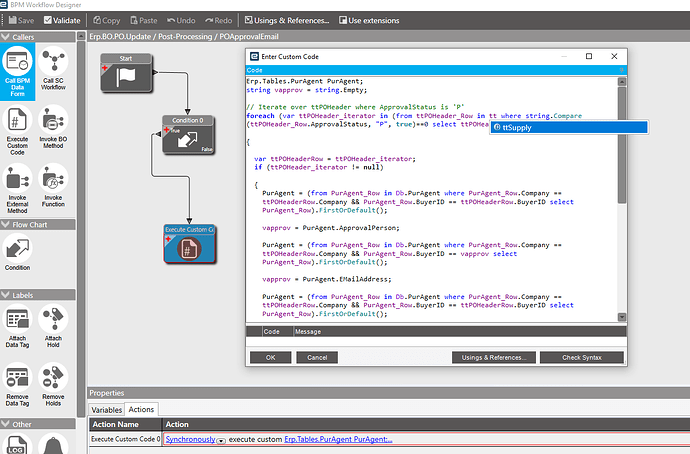
Task: Open the Synchronously link in action row
Action: 191,439
